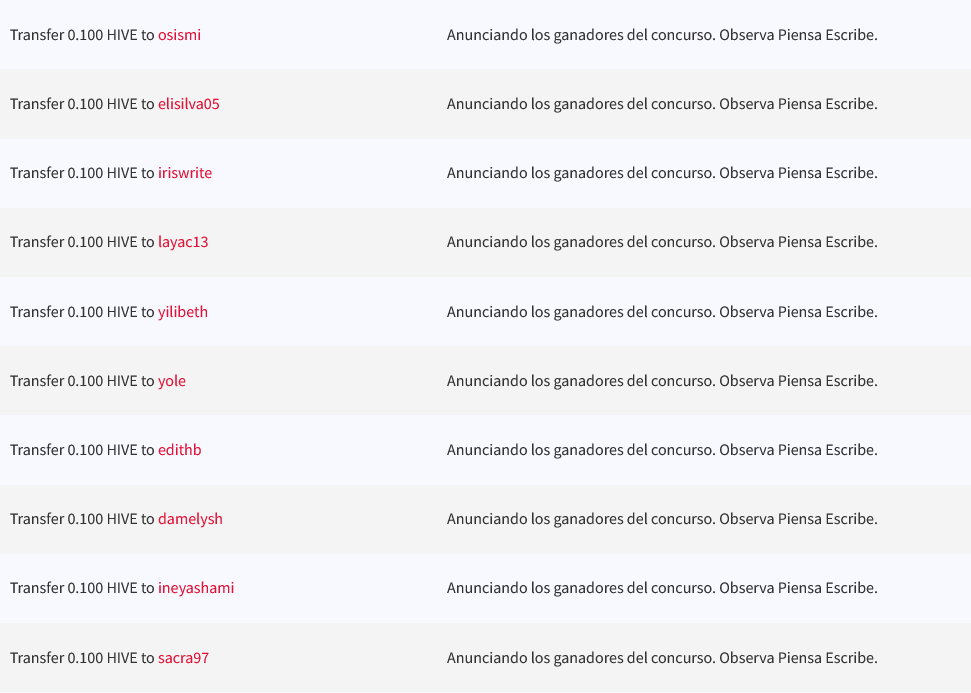This screenshot has width=971, height=693.
Task: Click the iriswrite username link
Action: pos(185,173)
